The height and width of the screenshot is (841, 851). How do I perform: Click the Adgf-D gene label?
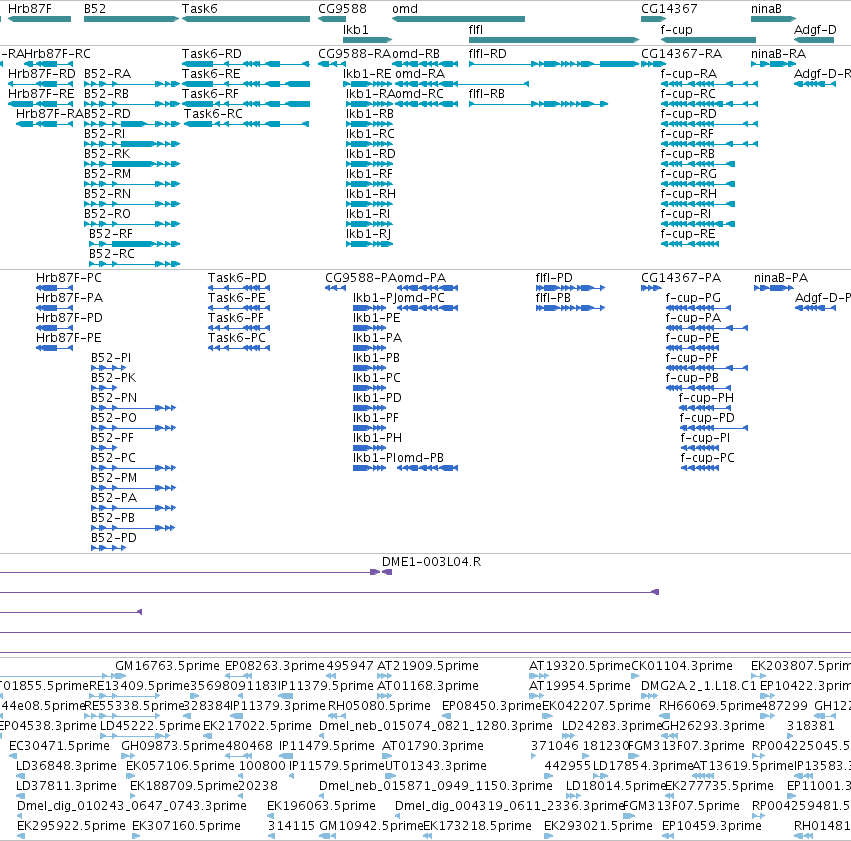click(x=815, y=29)
